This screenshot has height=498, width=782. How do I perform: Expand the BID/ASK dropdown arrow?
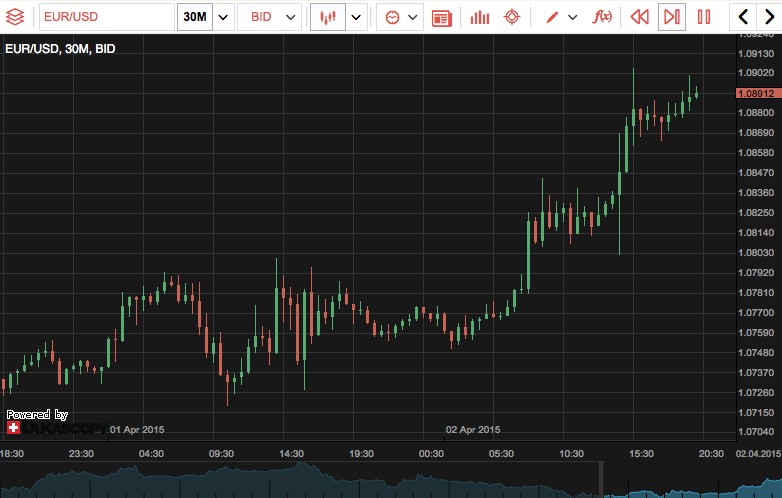click(x=291, y=17)
